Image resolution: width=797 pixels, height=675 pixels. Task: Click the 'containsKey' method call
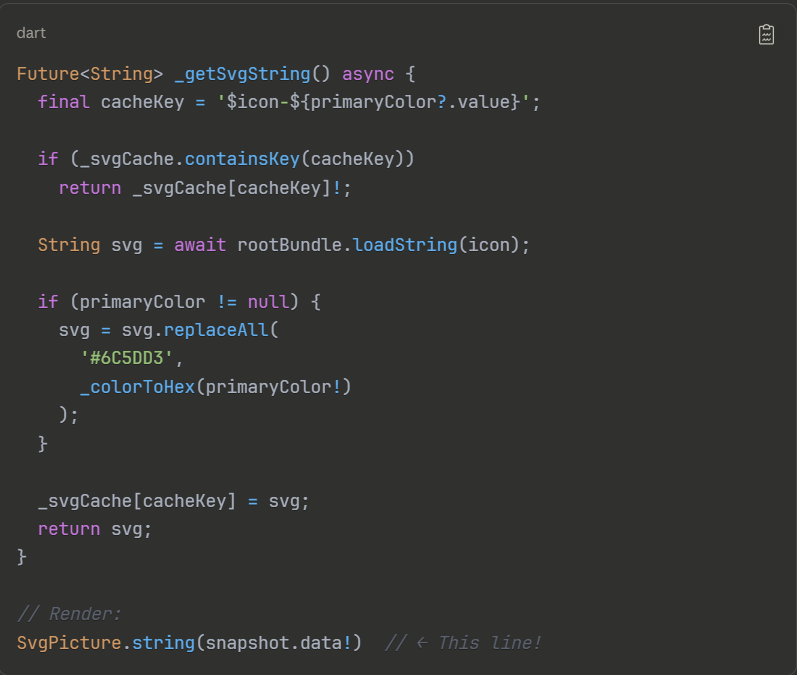[x=242, y=159]
